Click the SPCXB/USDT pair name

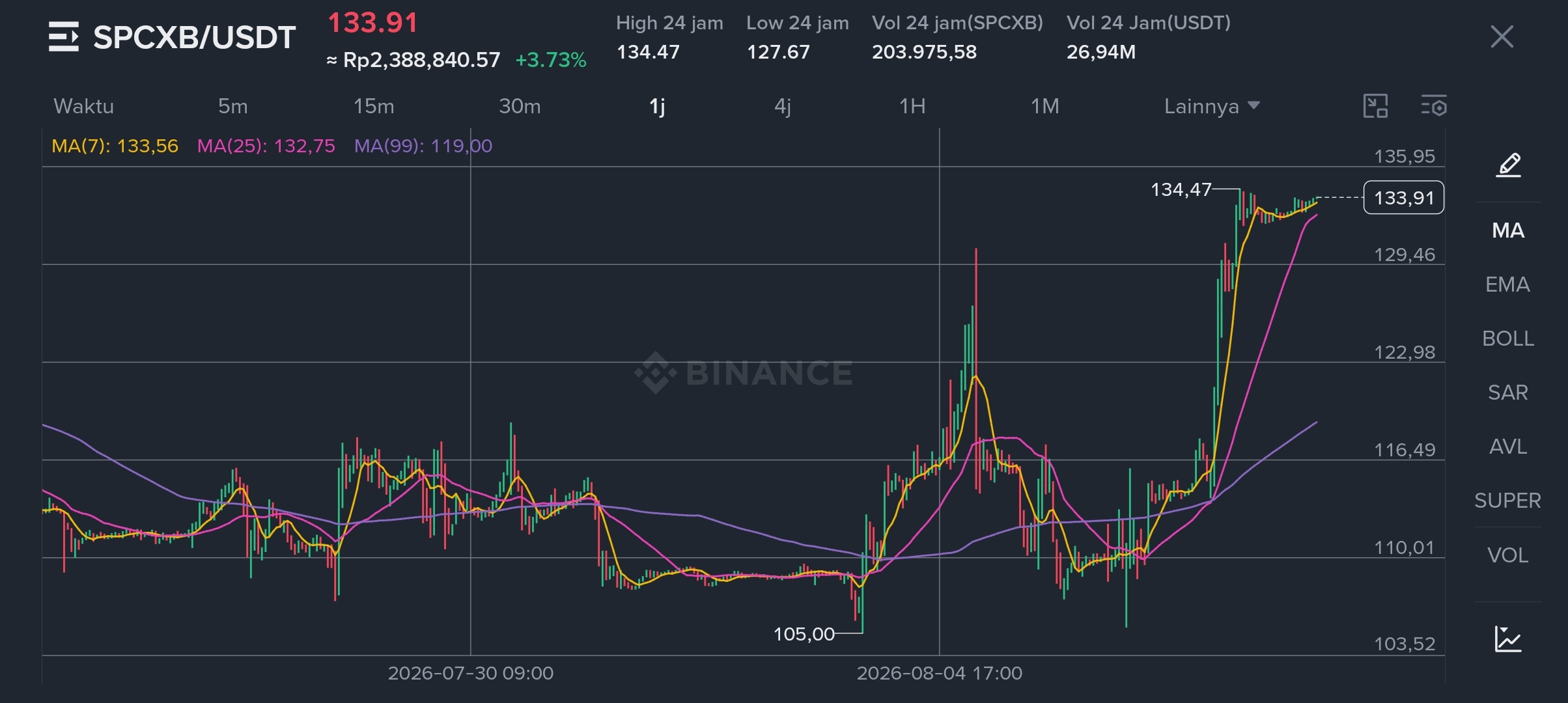click(195, 37)
